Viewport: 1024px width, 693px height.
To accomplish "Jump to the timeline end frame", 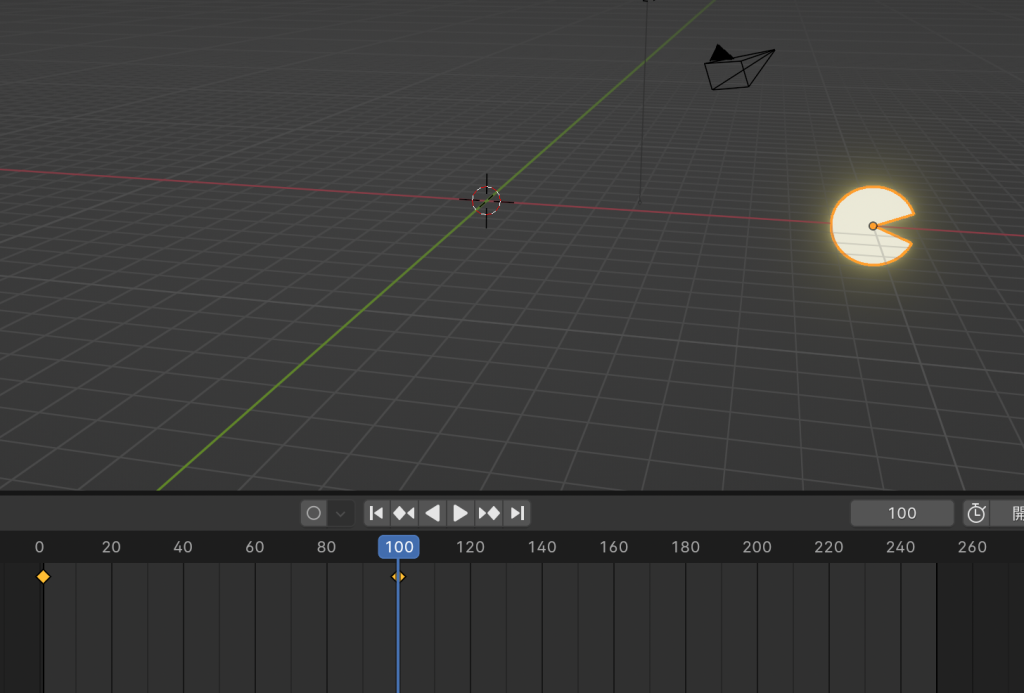I will [517, 513].
